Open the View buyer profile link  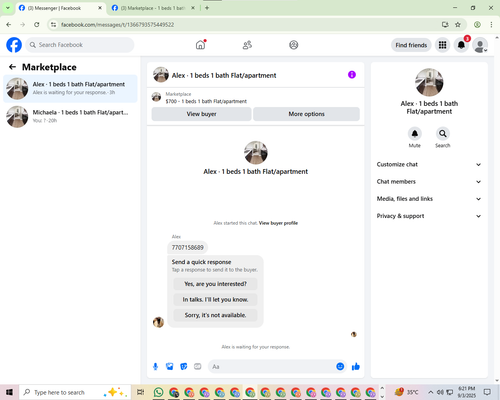click(x=278, y=223)
